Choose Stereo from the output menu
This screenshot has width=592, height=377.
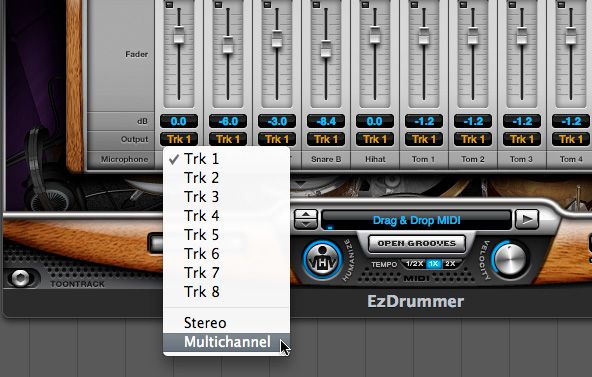click(227, 323)
